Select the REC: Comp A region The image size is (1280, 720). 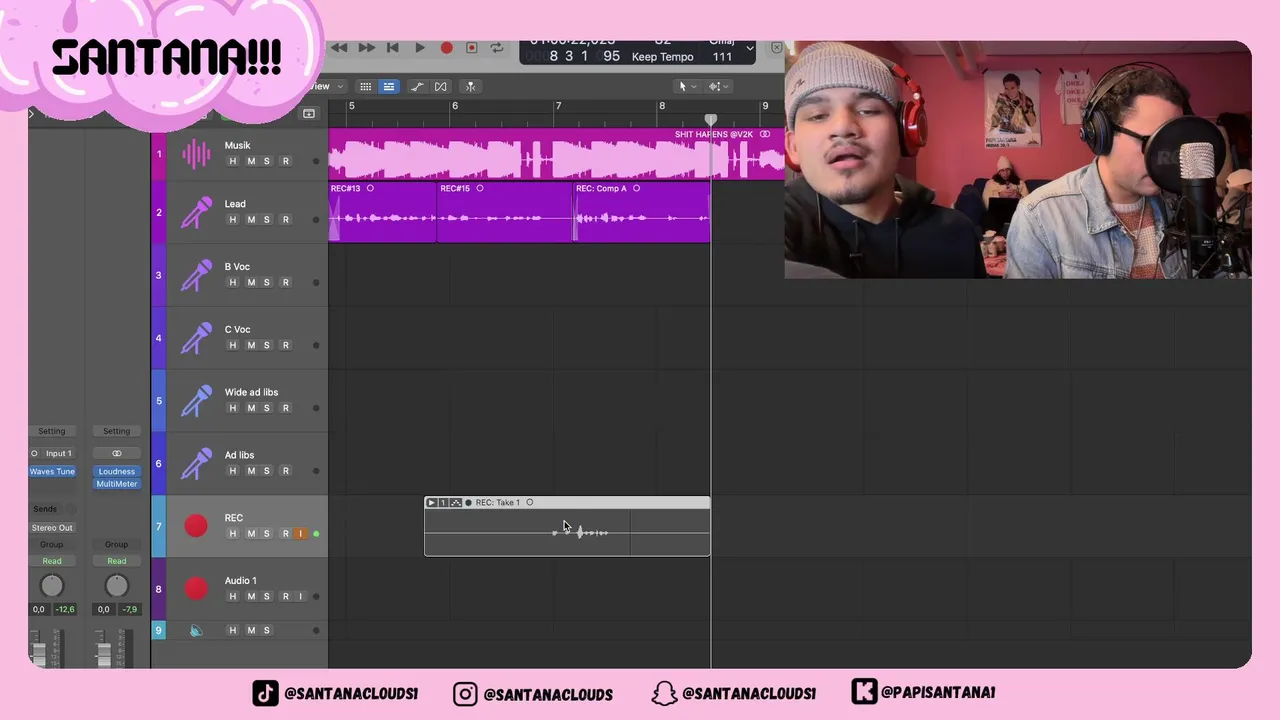(642, 212)
